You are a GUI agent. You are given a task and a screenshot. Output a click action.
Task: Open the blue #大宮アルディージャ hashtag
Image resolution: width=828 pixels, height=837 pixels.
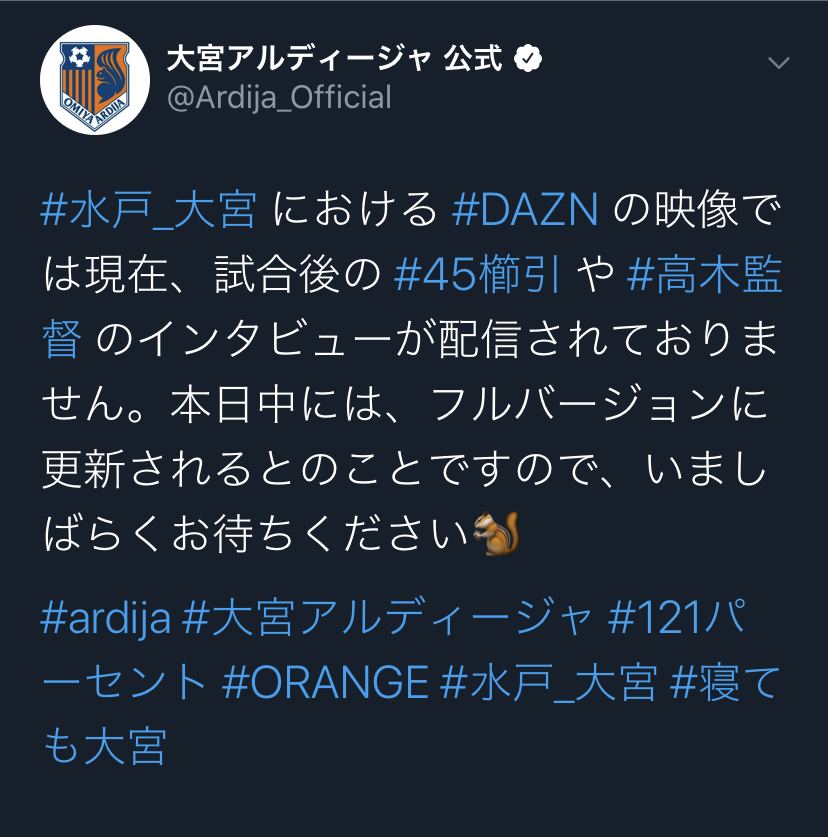[387, 618]
